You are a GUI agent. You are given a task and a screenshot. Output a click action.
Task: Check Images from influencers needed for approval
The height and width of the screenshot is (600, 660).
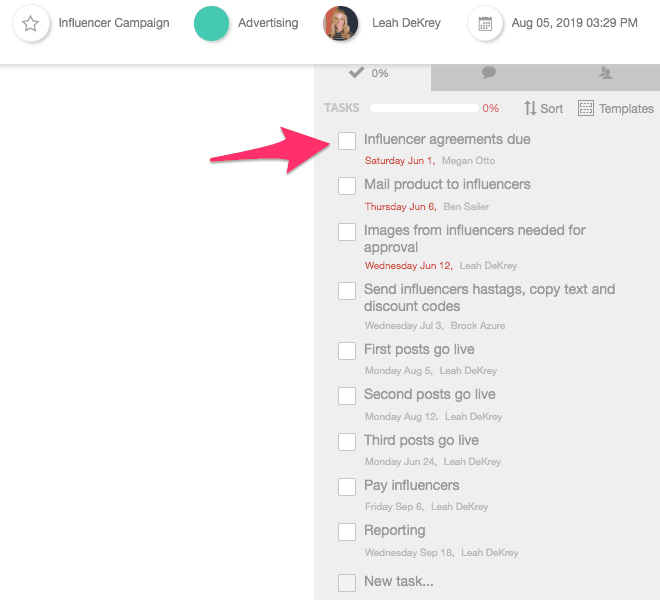coord(347,232)
